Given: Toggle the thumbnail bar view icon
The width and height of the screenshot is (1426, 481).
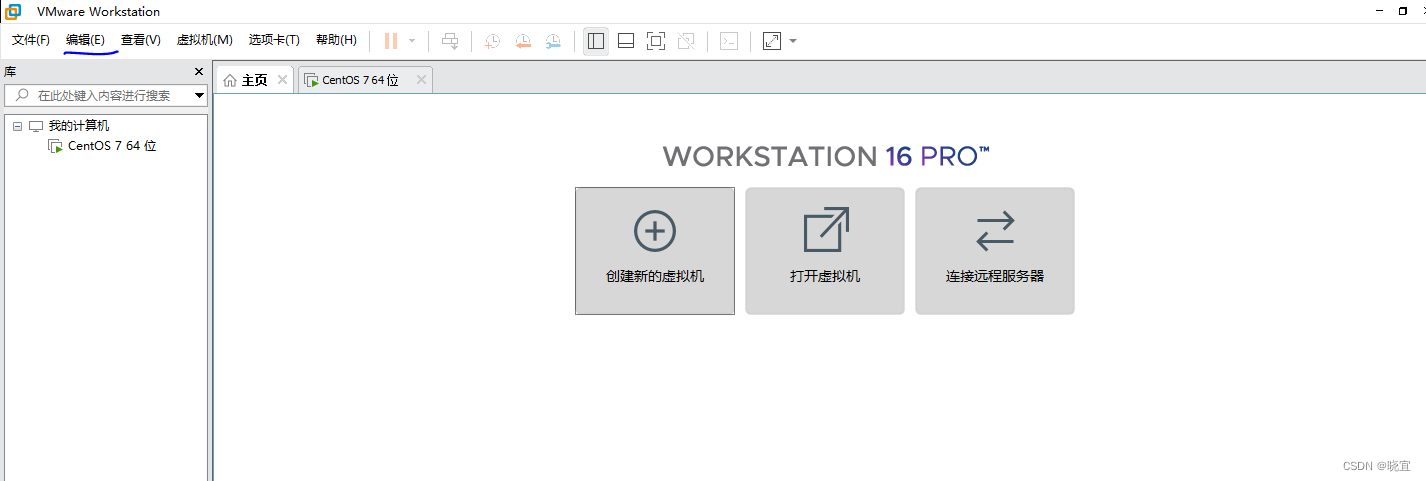Looking at the screenshot, I should 626,41.
